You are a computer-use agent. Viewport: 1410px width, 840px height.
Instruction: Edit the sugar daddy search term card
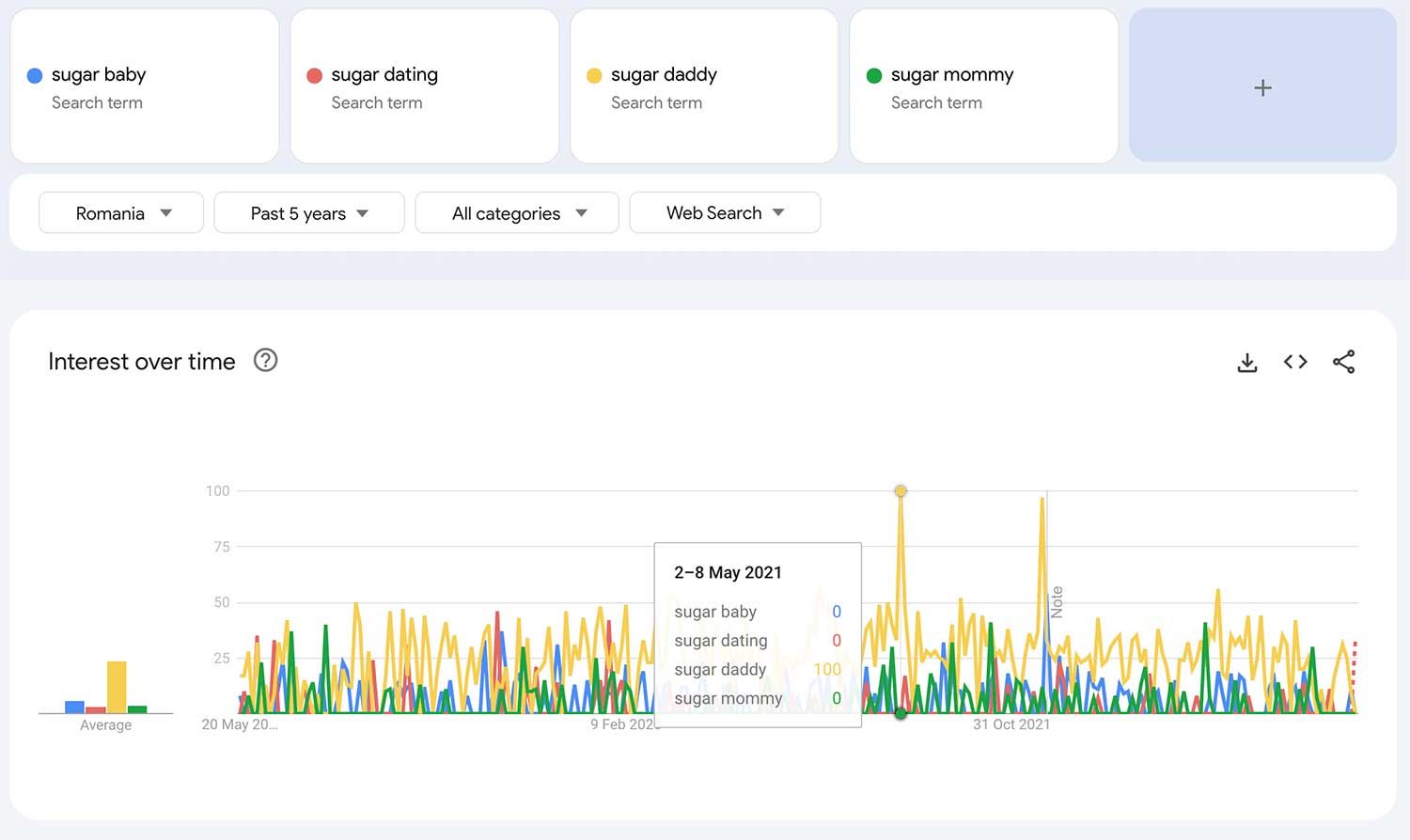pyautogui.click(x=704, y=86)
